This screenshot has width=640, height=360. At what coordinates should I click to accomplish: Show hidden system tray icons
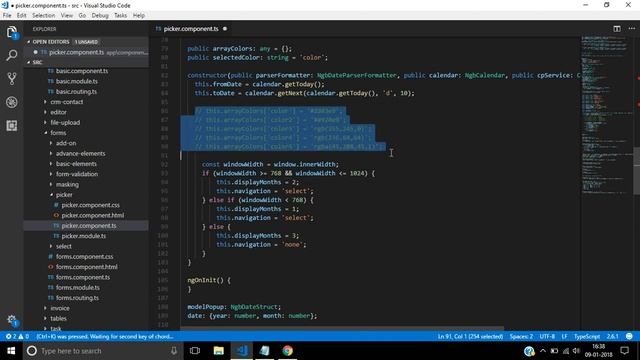[x=542, y=351]
